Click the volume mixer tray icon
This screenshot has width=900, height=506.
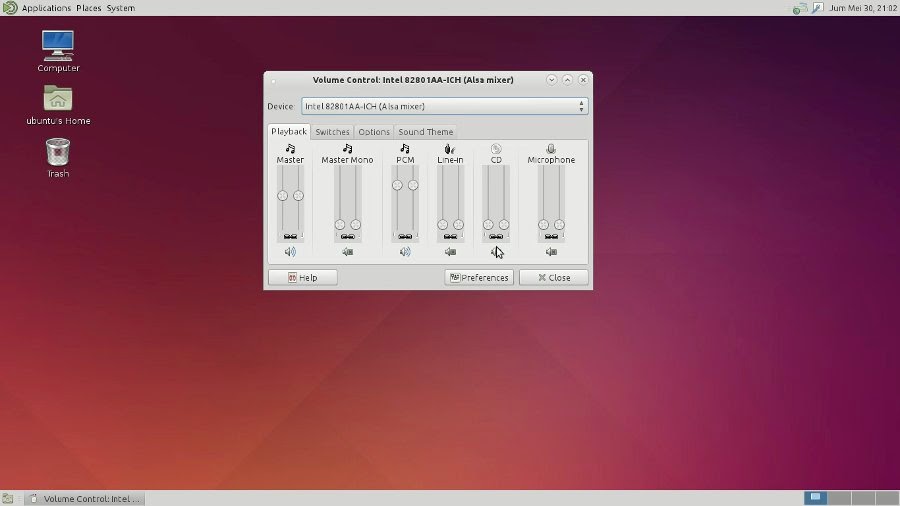[817, 8]
